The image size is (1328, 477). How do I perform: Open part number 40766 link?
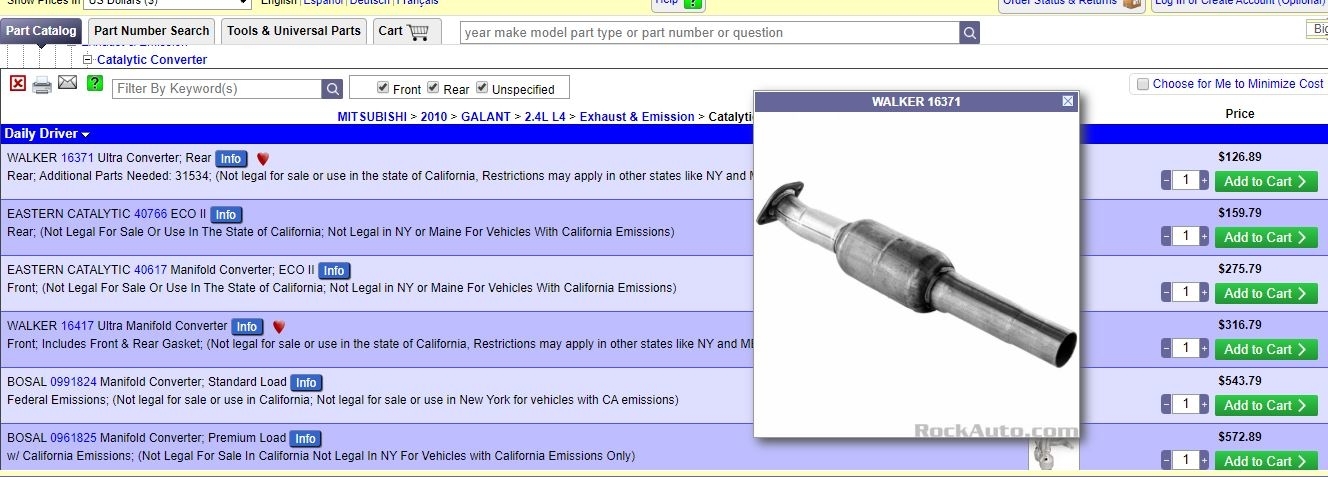tap(151, 214)
